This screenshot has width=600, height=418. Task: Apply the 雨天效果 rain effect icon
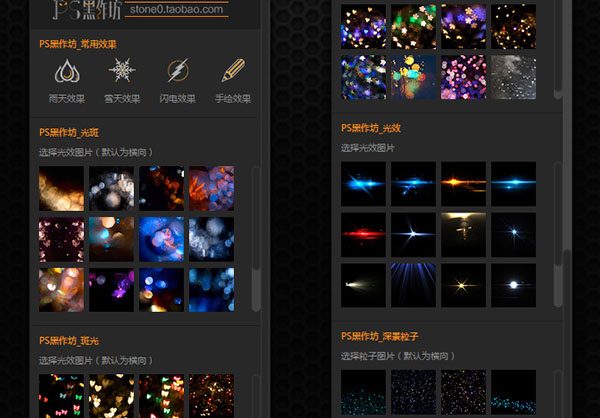tap(65, 72)
